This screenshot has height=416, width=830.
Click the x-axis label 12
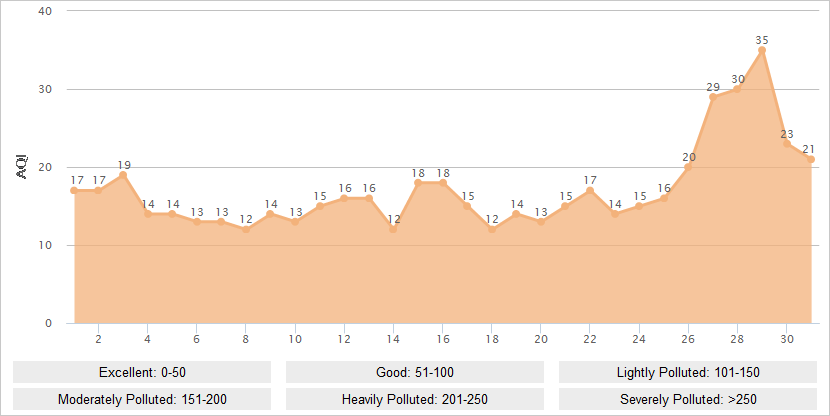344,339
